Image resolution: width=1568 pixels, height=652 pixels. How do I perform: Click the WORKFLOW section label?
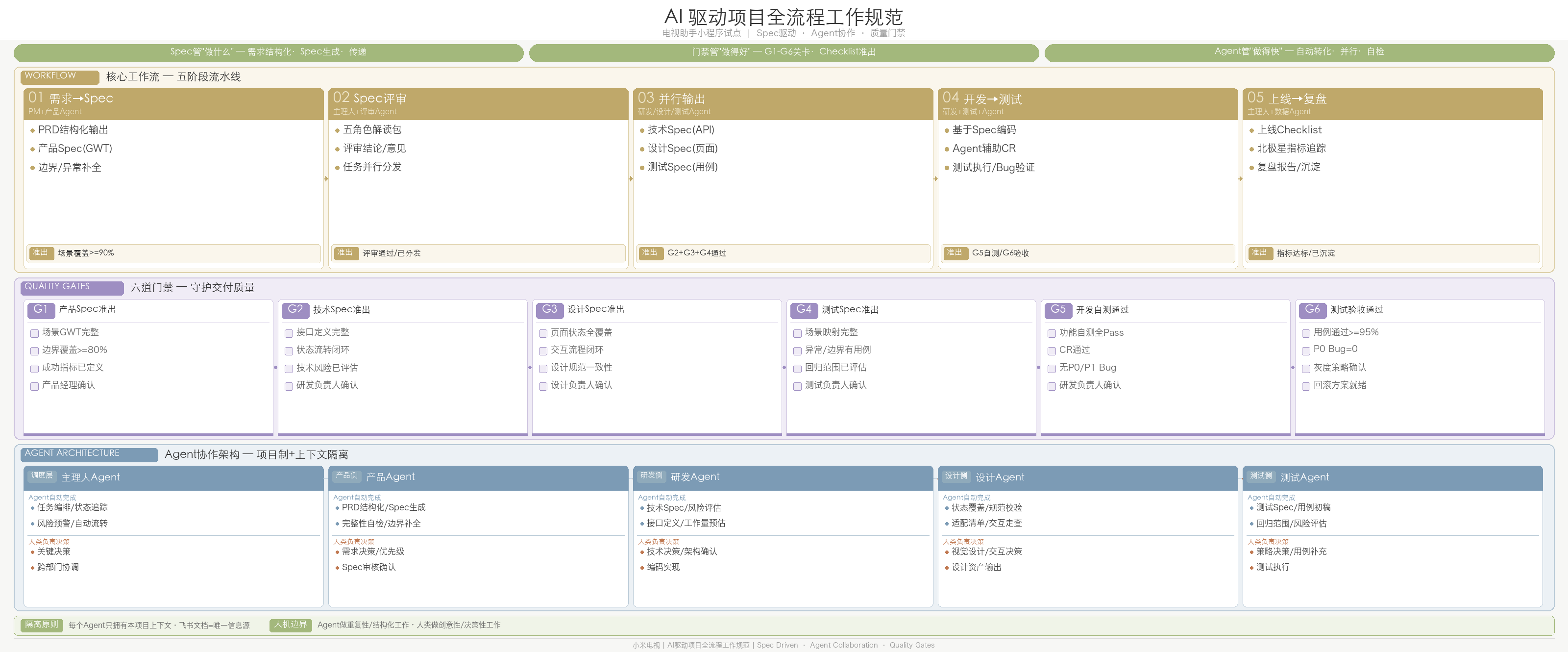pyautogui.click(x=60, y=76)
